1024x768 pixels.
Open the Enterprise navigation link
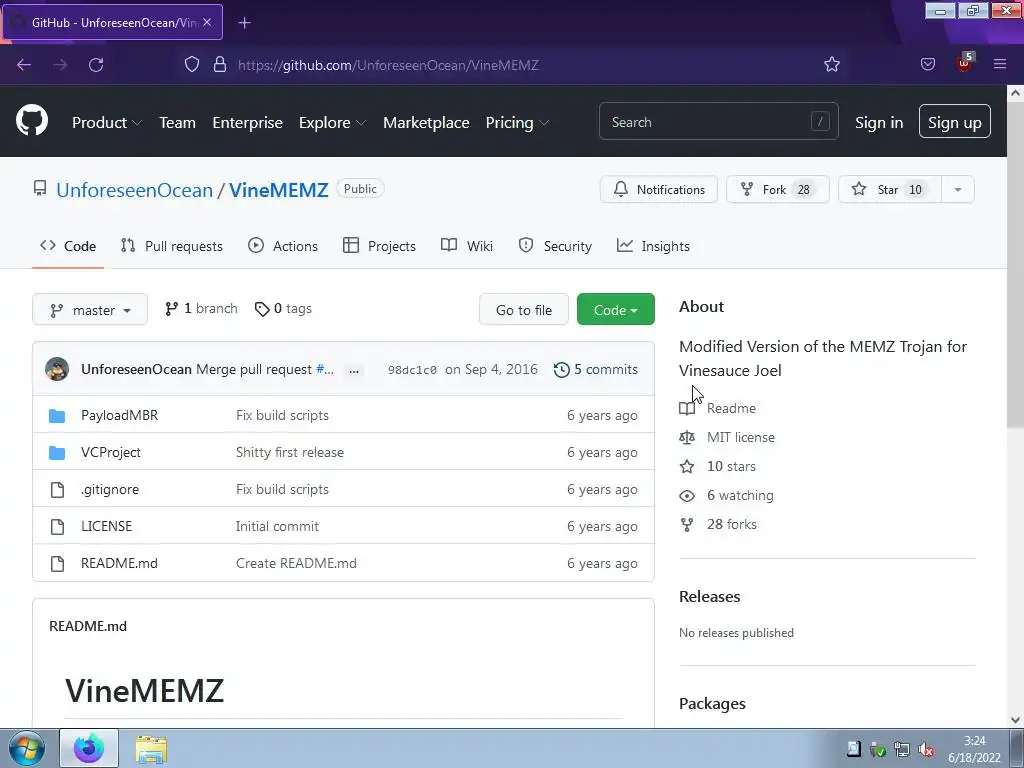[x=248, y=122]
